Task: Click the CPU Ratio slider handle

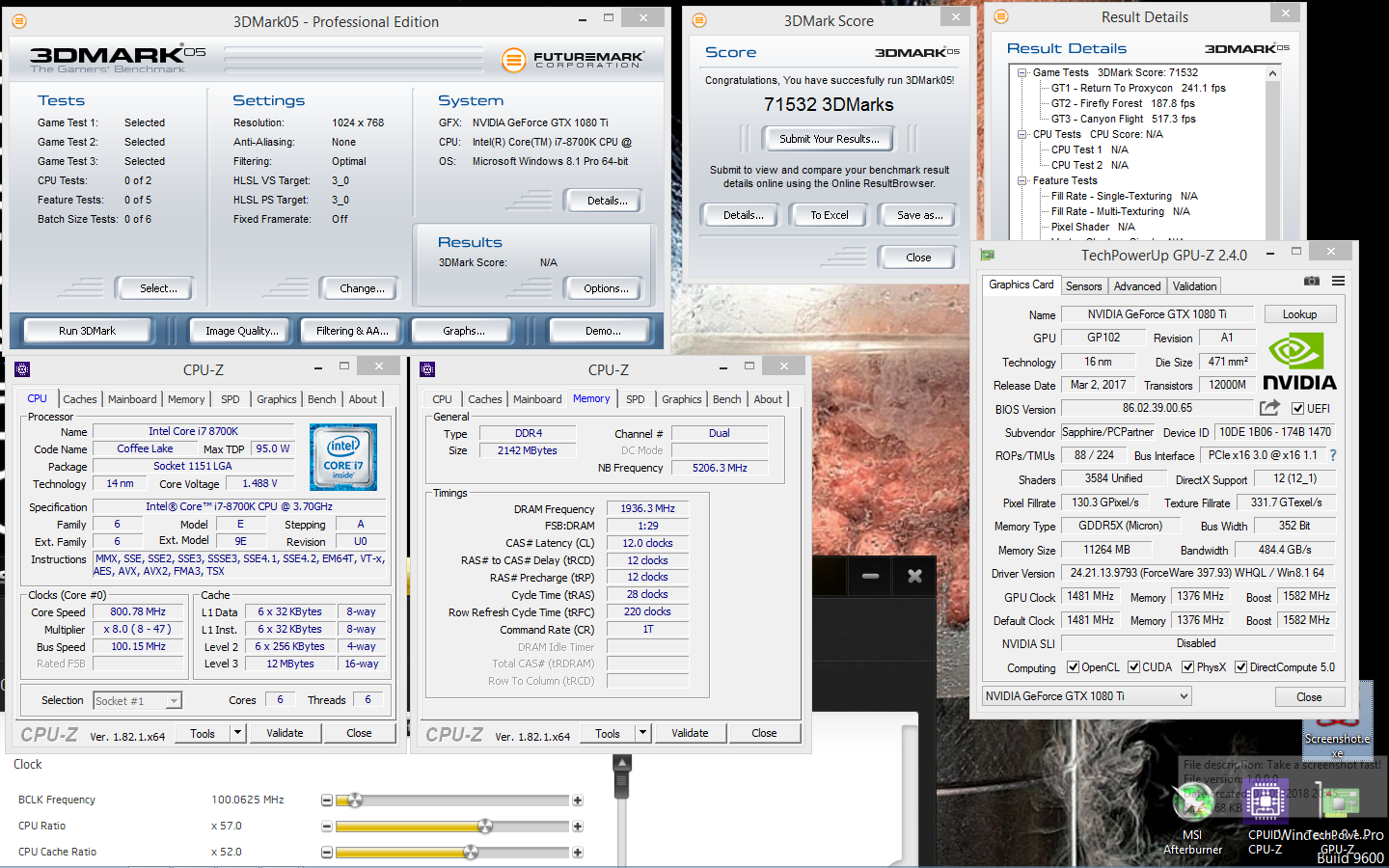Action: (x=485, y=827)
